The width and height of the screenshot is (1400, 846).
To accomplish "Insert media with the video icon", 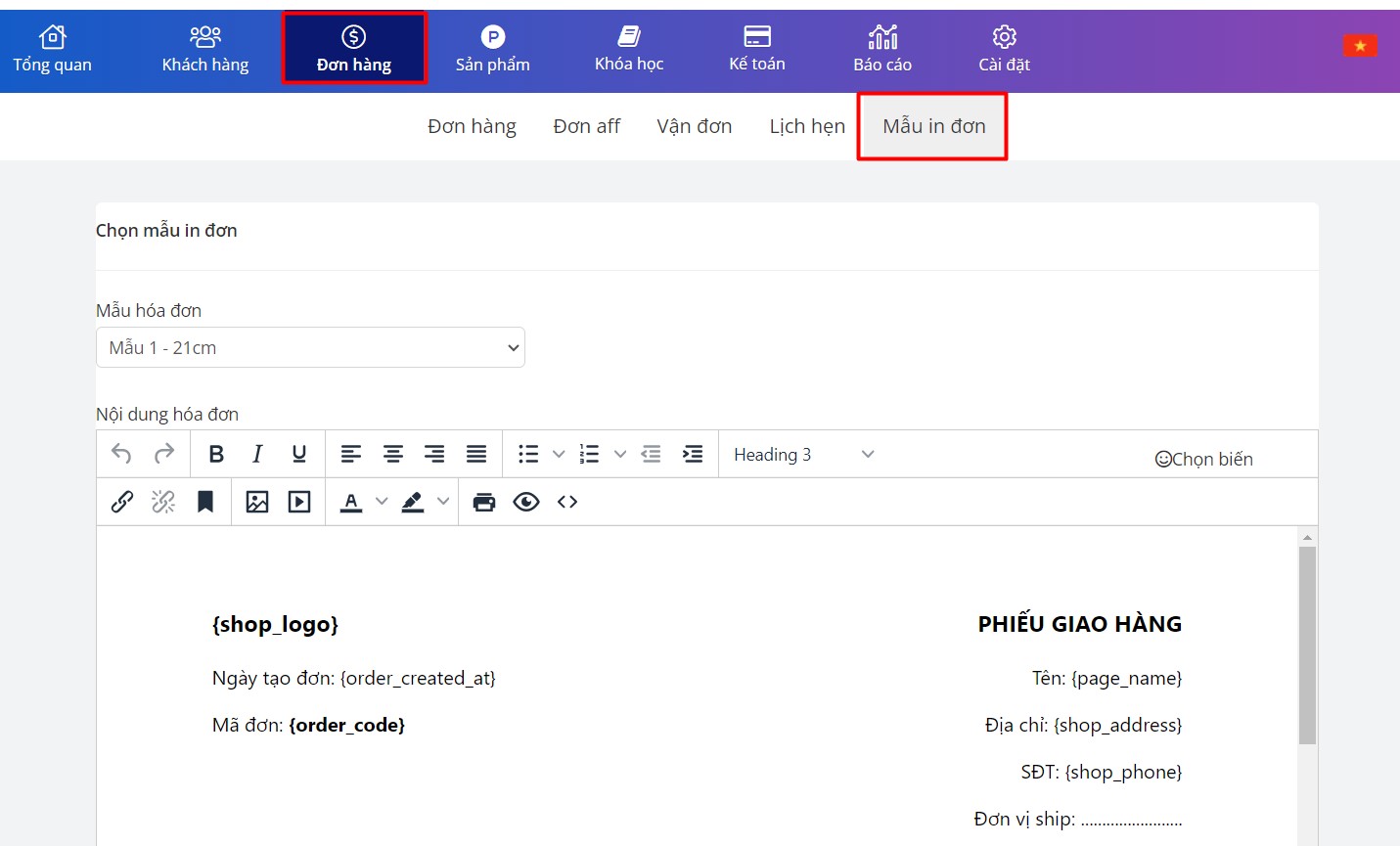I will (x=299, y=502).
